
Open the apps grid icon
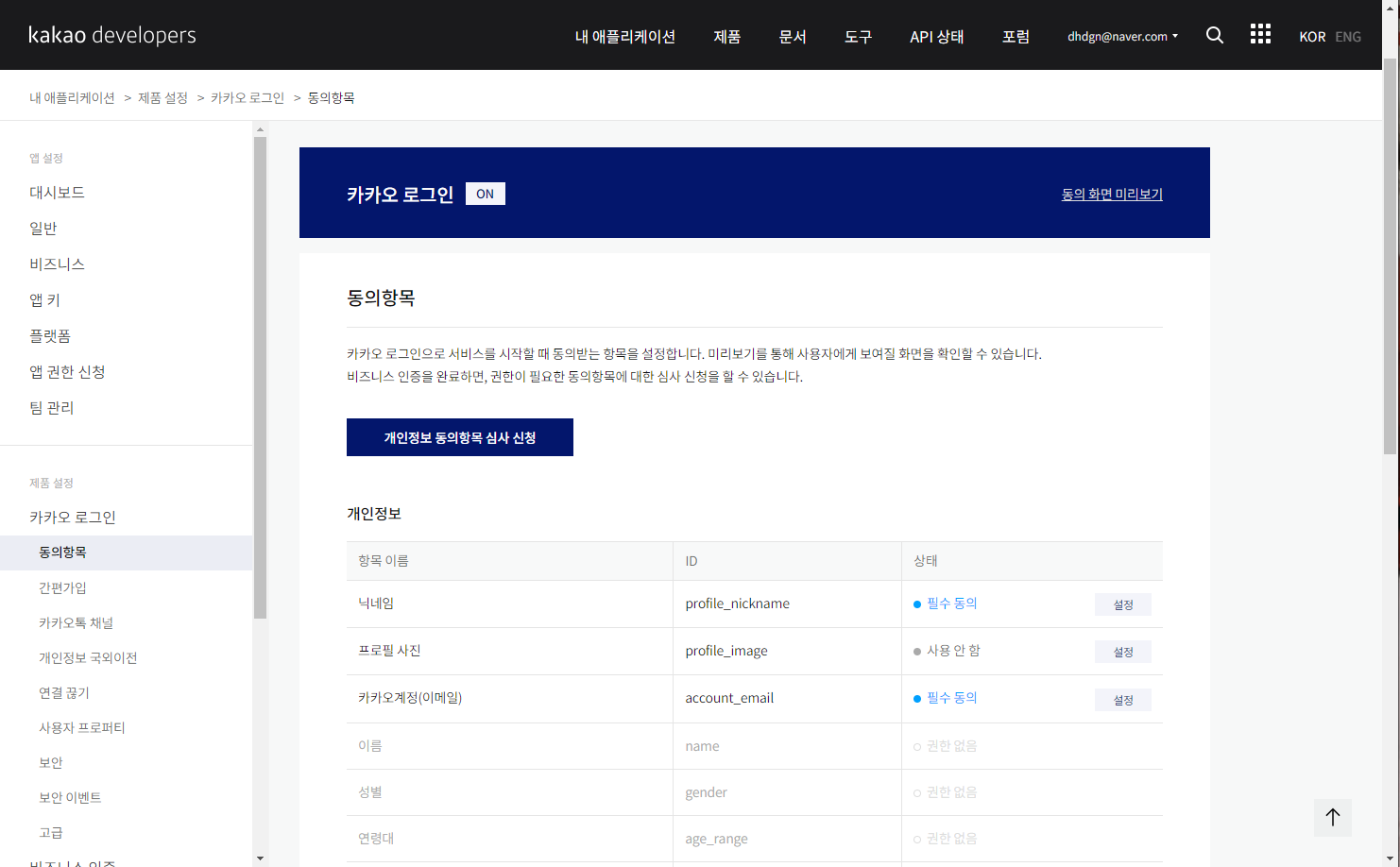[x=1260, y=34]
